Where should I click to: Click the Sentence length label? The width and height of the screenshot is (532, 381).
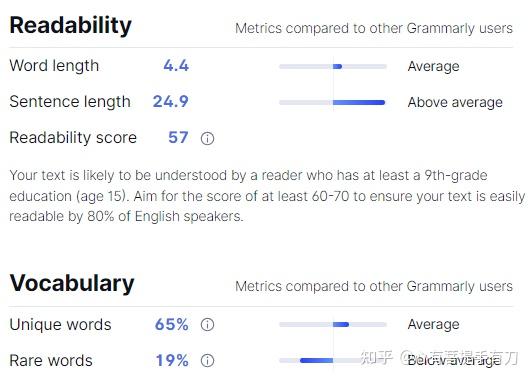[70, 102]
